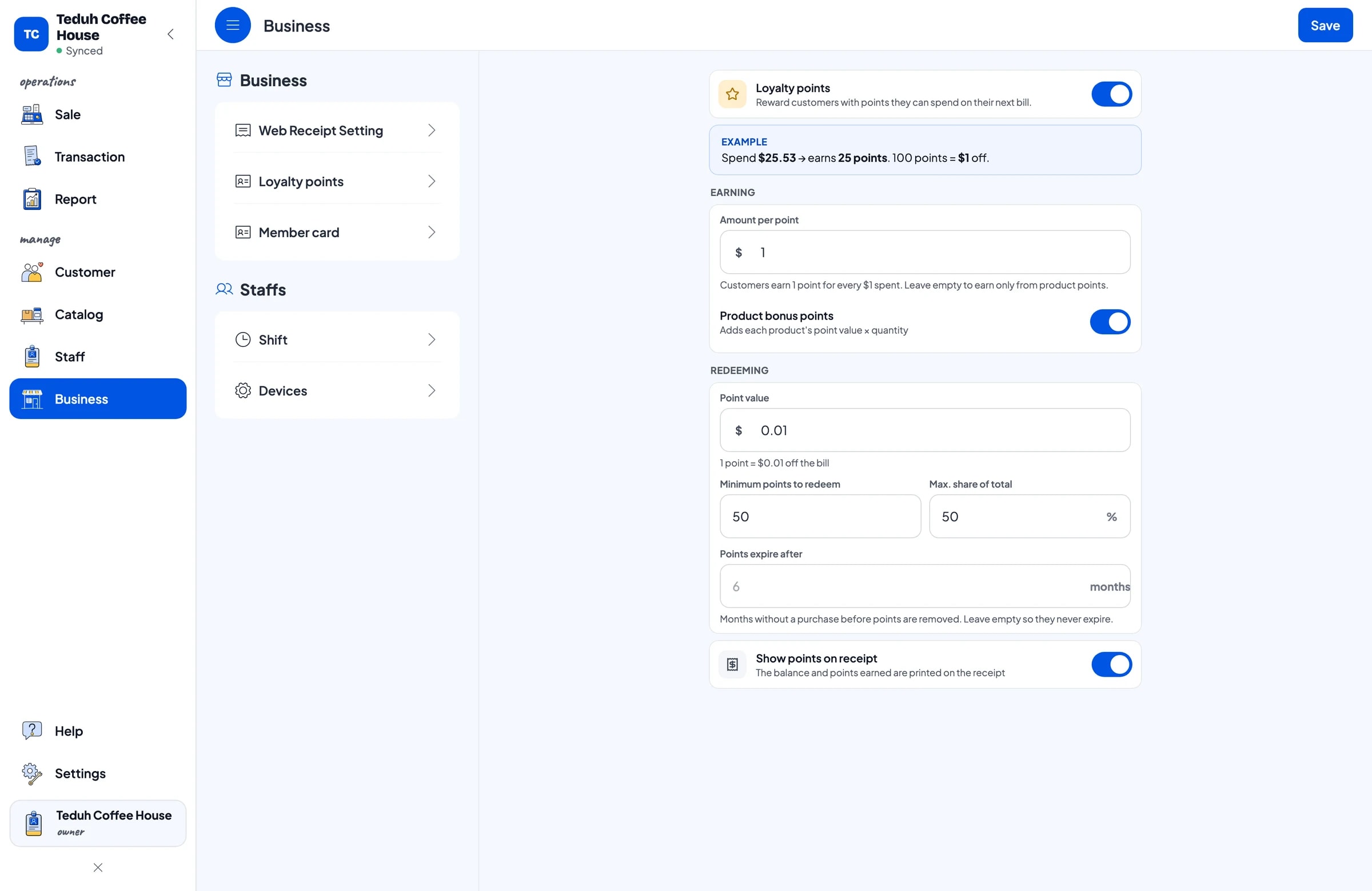Expand Web Receipt Setting chevron

pyautogui.click(x=431, y=130)
